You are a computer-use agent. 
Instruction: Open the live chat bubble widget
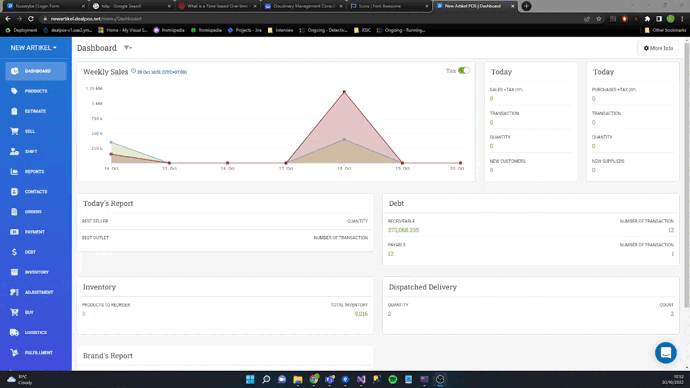(665, 353)
